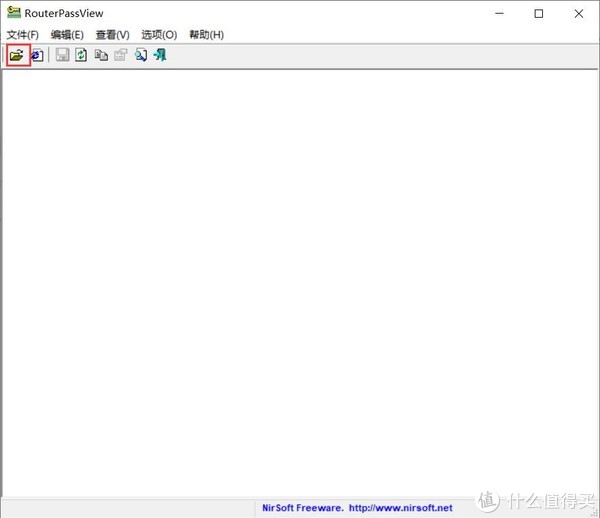Click the grab password from IE window icon
Image resolution: width=600 pixels, height=518 pixels.
(37, 56)
